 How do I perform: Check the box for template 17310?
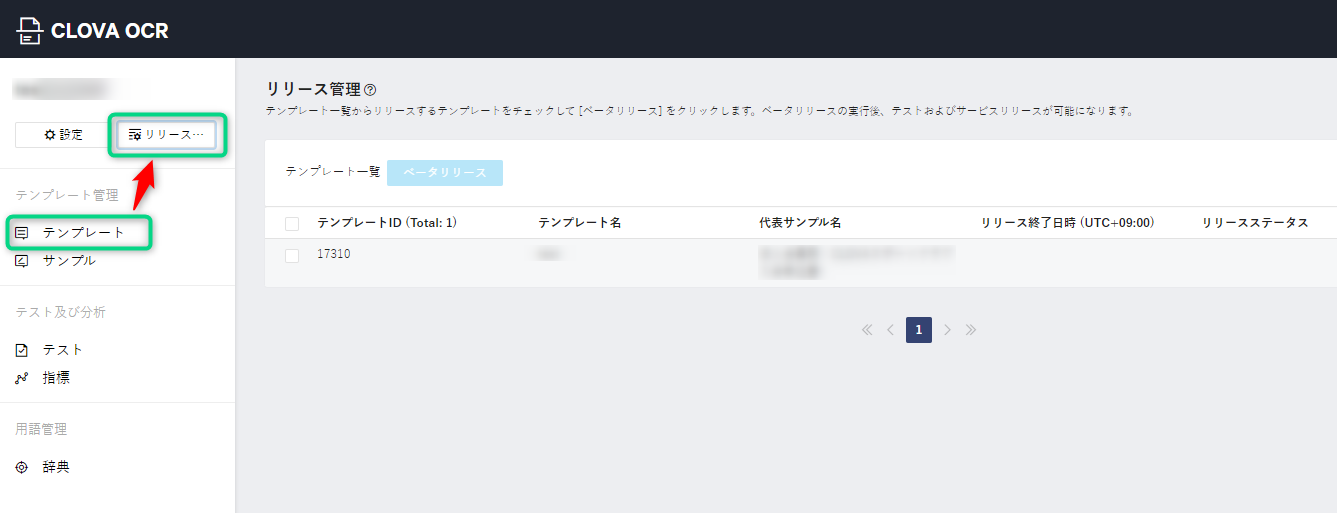292,256
